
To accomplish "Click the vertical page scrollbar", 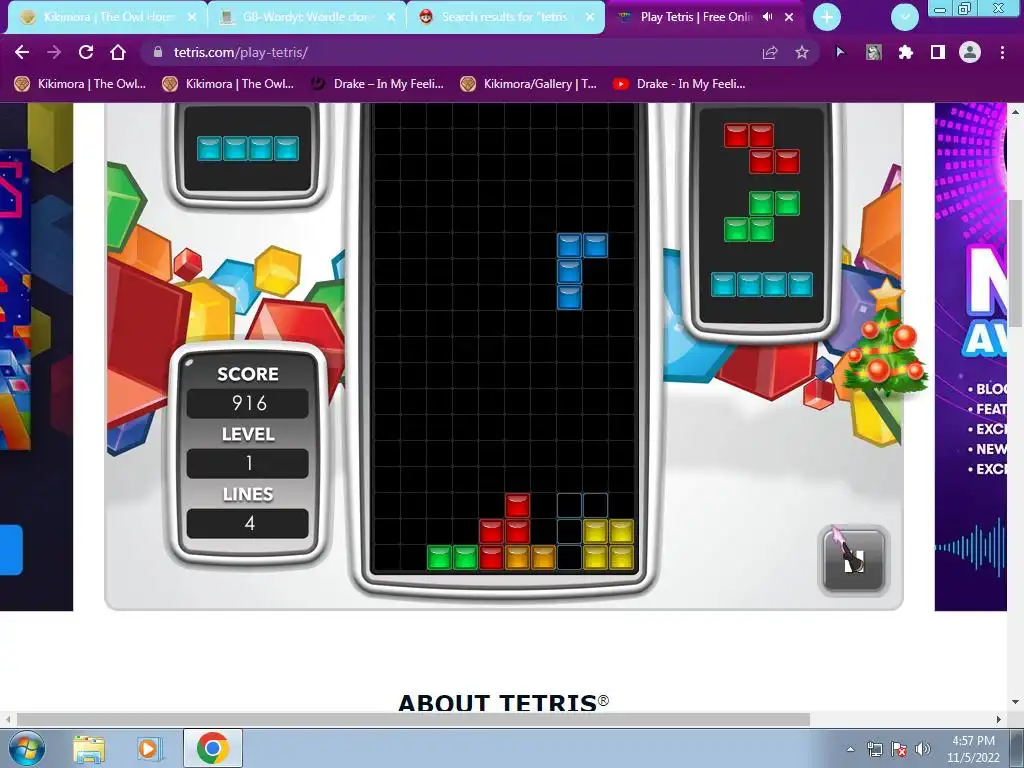I will point(1015,261).
